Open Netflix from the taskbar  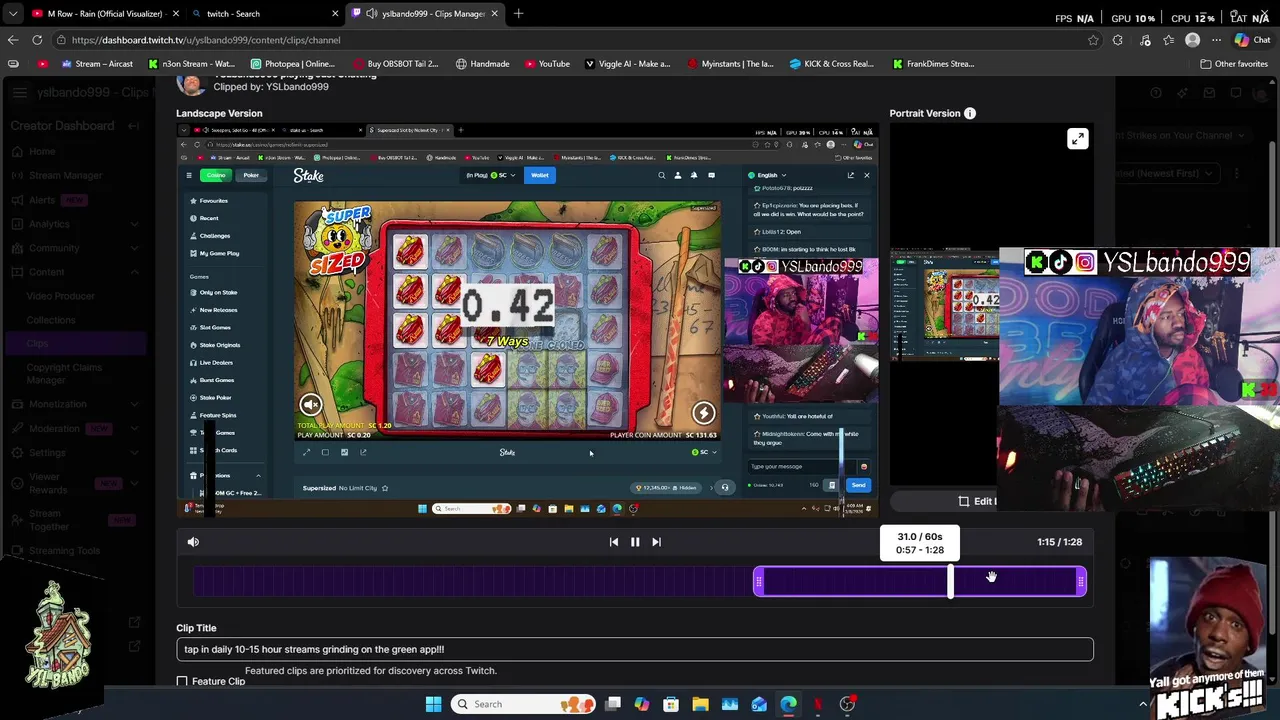[818, 704]
